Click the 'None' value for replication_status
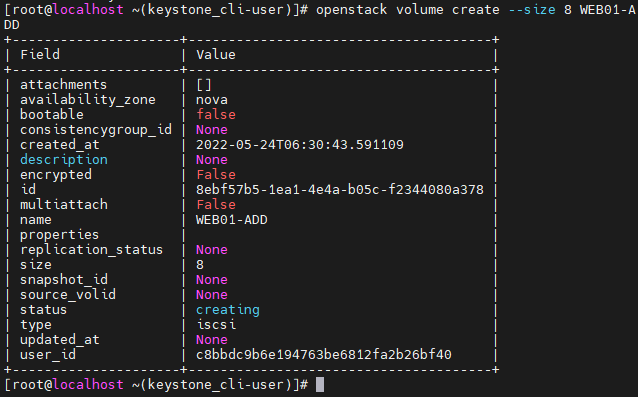Screen dimensions: 638x397 click(212, 250)
